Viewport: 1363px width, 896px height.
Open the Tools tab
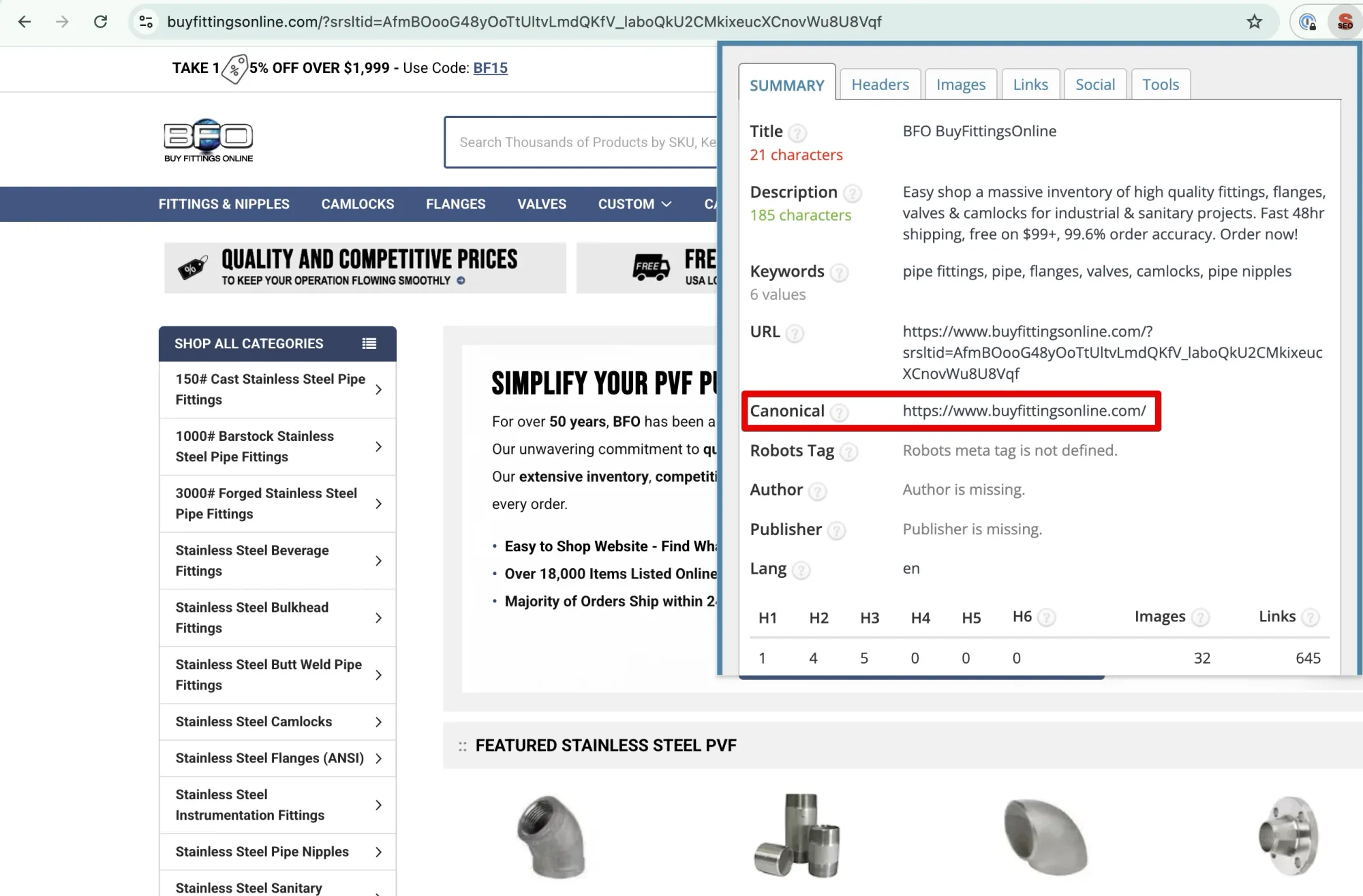point(1161,84)
